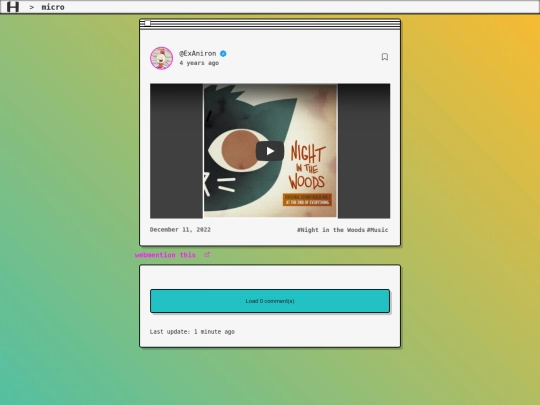Screen dimensions: 540x405
Task: Click the H site logo
Action: point(13,7)
